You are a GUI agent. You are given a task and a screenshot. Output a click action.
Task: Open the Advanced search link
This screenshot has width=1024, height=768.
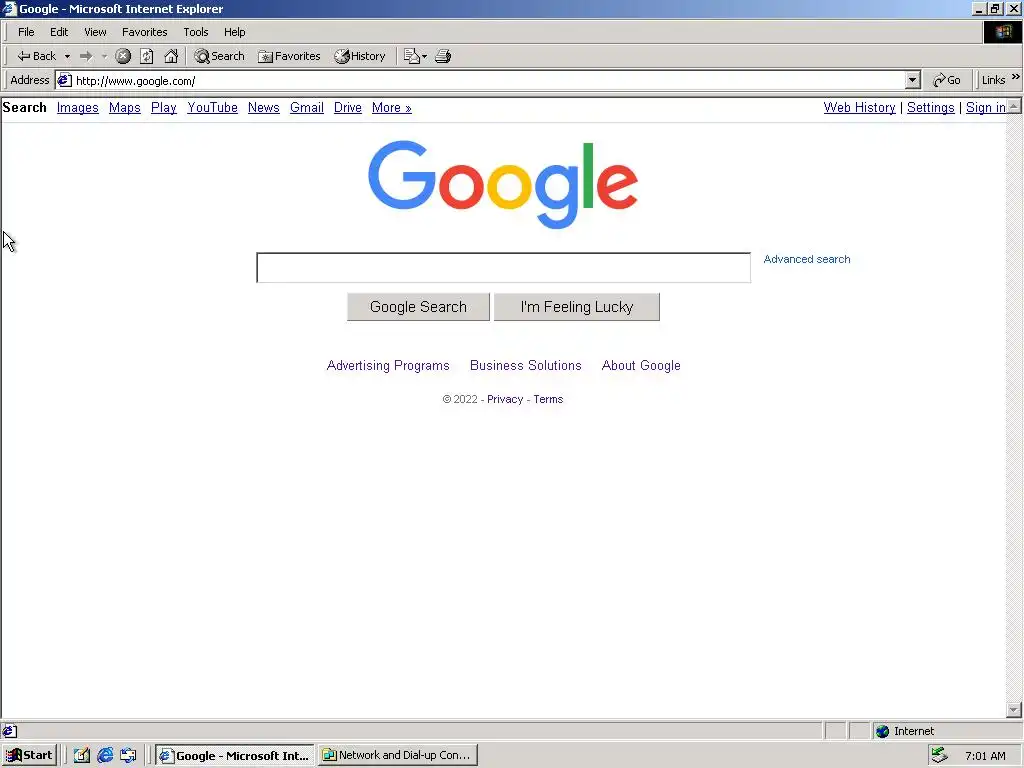click(x=807, y=259)
